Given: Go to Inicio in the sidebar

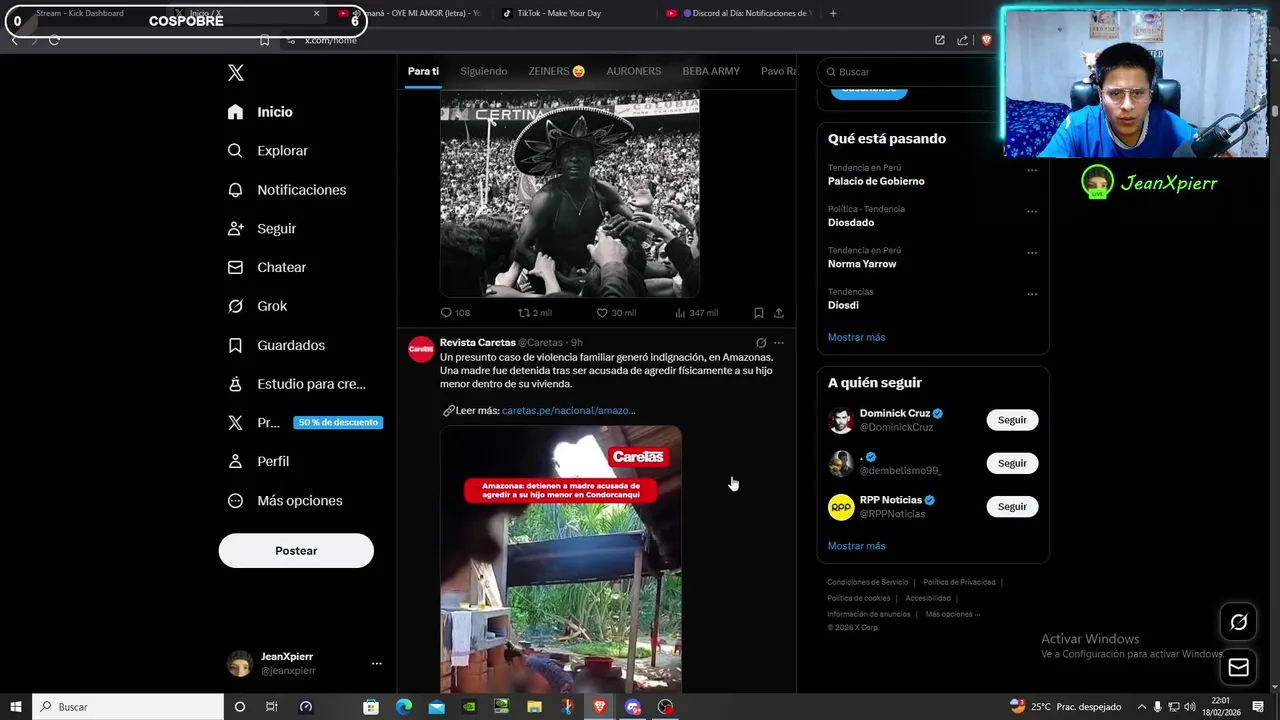Looking at the screenshot, I should pos(260,112).
